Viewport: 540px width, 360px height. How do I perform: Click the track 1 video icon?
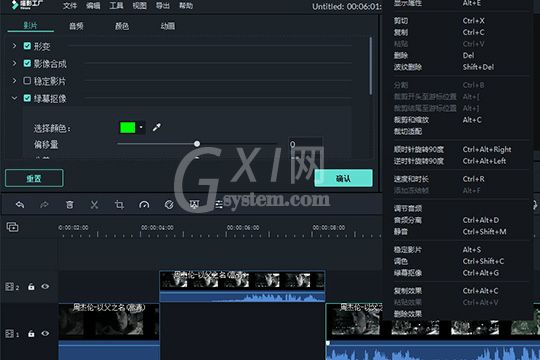[9, 333]
